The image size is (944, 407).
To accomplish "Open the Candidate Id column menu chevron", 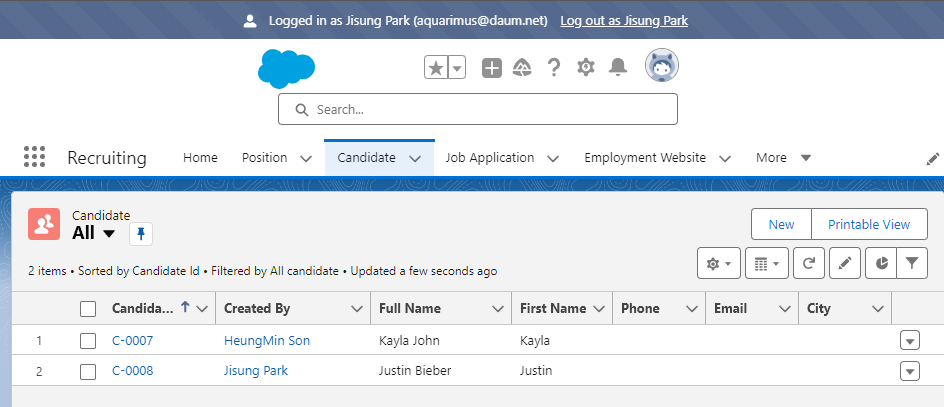I will (x=202, y=309).
